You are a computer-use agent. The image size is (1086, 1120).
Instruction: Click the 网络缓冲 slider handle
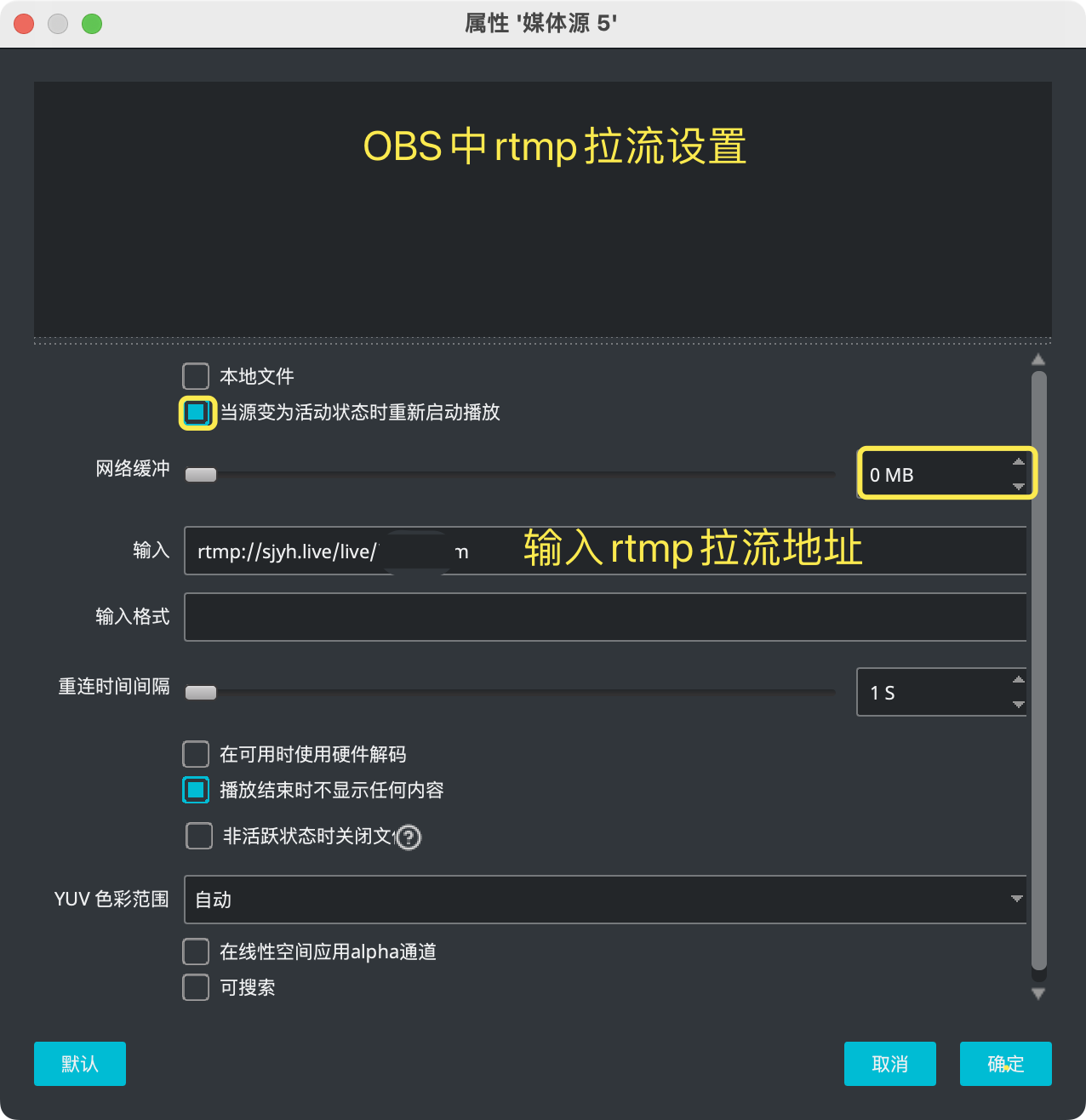201,475
